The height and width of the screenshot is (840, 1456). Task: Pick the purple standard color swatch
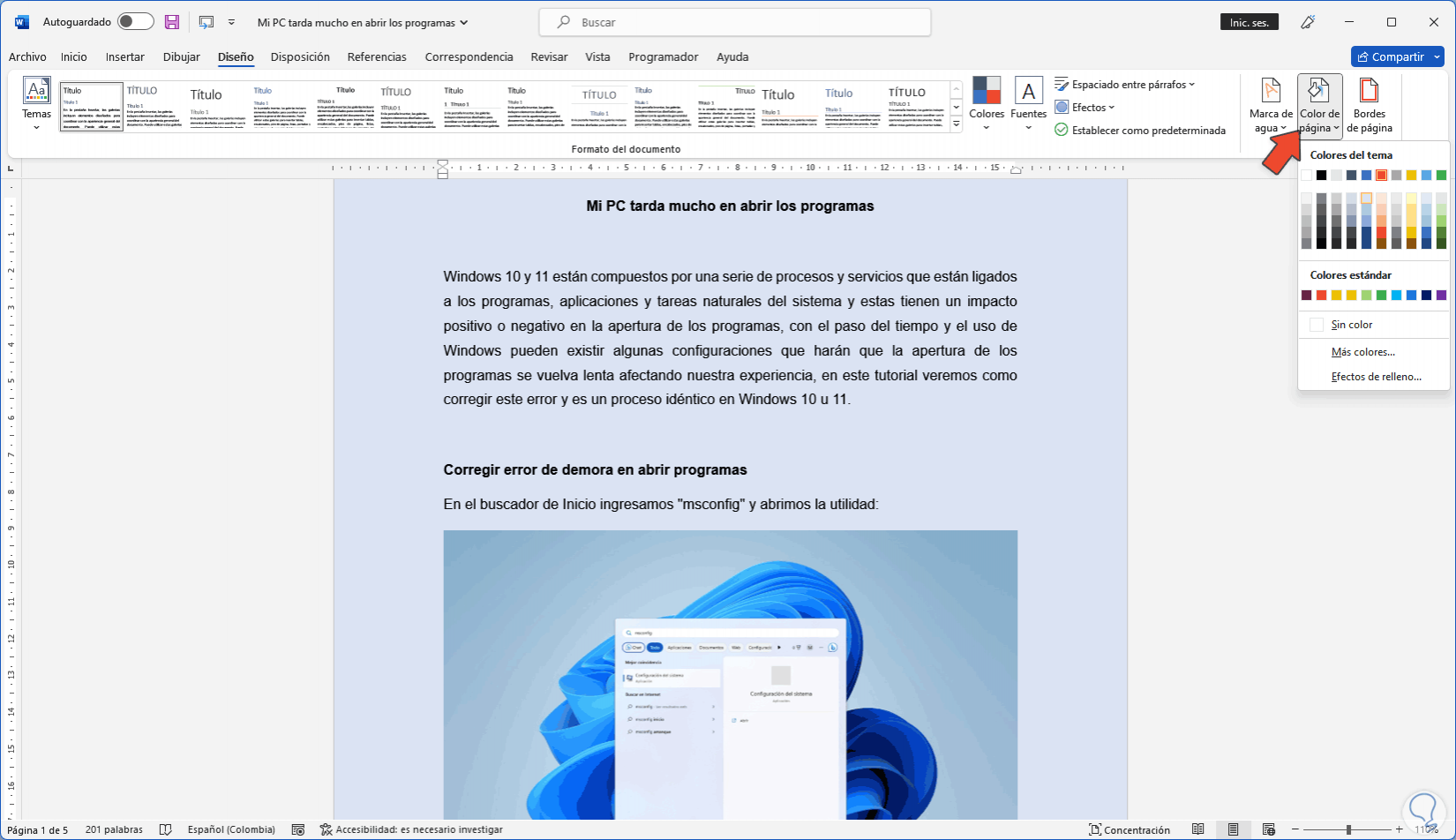click(1441, 295)
